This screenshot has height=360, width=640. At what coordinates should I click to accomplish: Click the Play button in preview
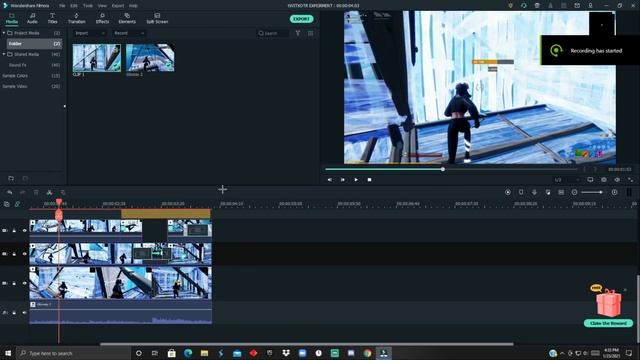356,180
